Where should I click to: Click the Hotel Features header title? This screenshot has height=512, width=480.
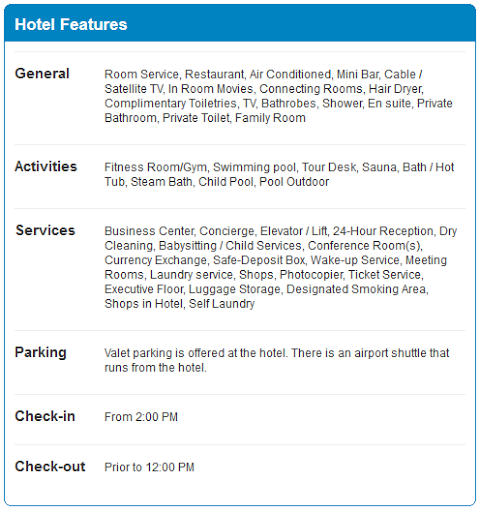coord(71,24)
